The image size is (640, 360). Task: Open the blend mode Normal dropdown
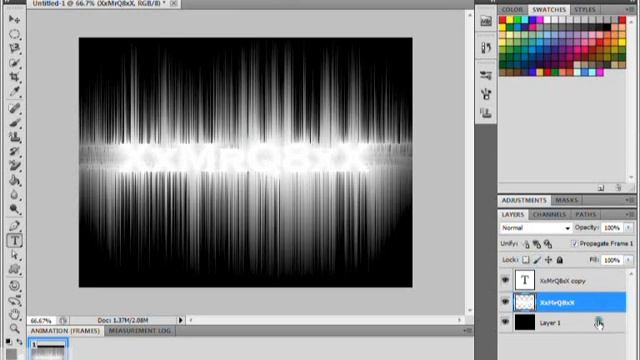536,228
